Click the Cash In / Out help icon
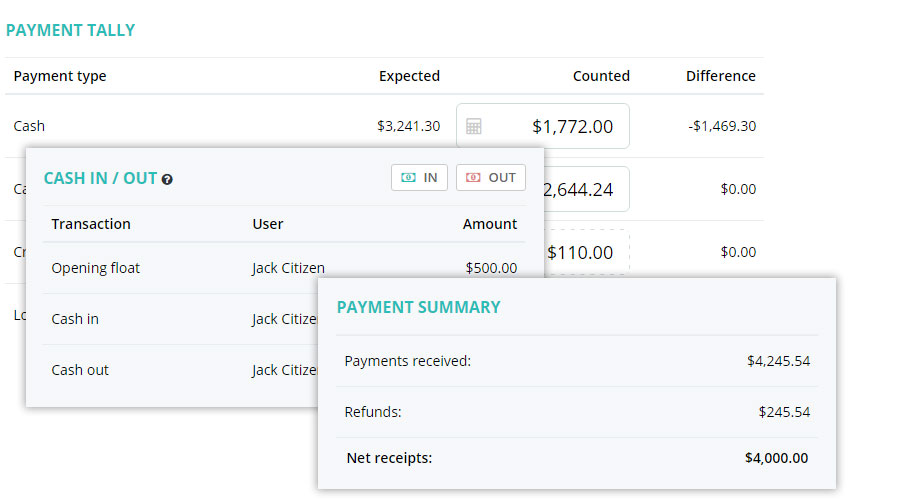The height and width of the screenshot is (500, 914). (167, 179)
